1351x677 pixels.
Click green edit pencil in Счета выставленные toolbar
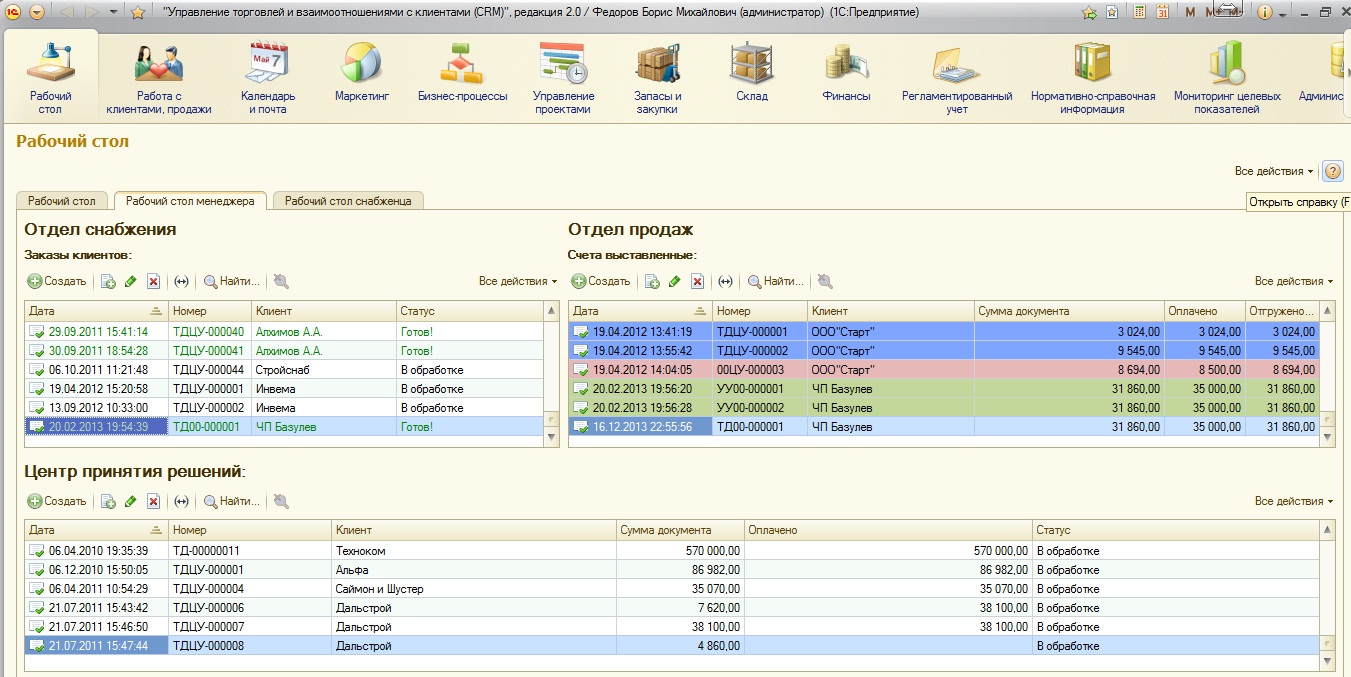pos(674,282)
